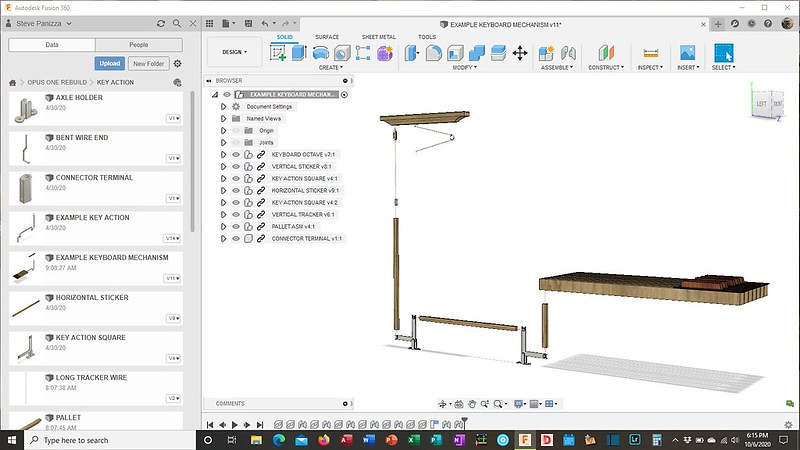Expand the VERTICAL TRACKER v6:1 tree item

click(x=224, y=215)
